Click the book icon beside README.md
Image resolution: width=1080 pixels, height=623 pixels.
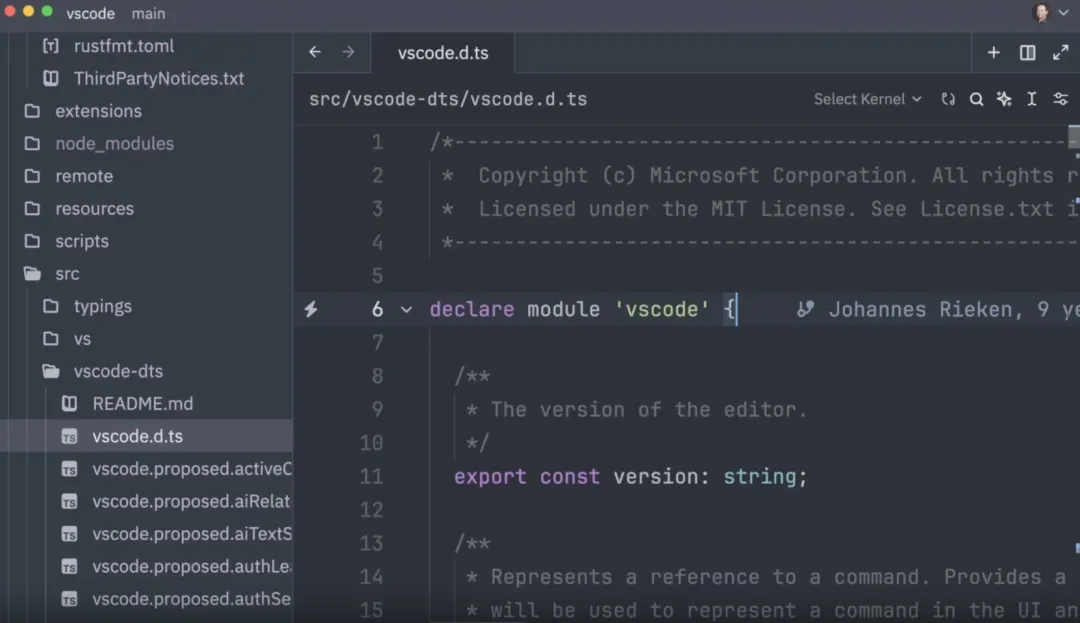[69, 403]
